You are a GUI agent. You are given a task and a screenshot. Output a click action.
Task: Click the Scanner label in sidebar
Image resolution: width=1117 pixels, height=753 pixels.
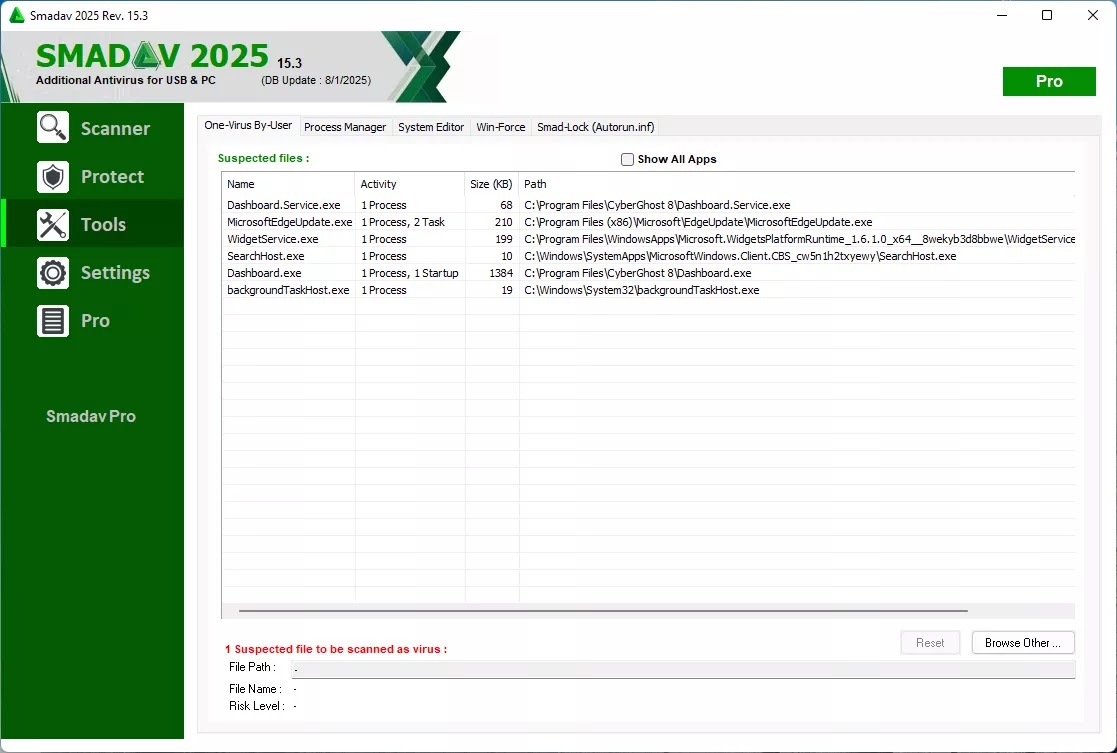point(115,128)
